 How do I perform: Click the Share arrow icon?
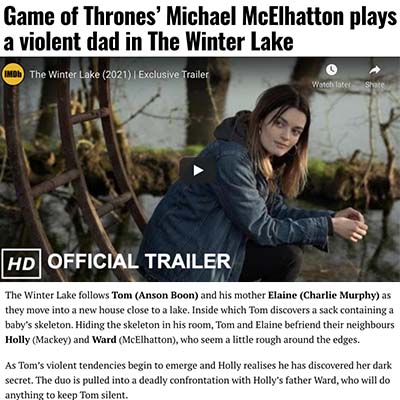pos(375,70)
